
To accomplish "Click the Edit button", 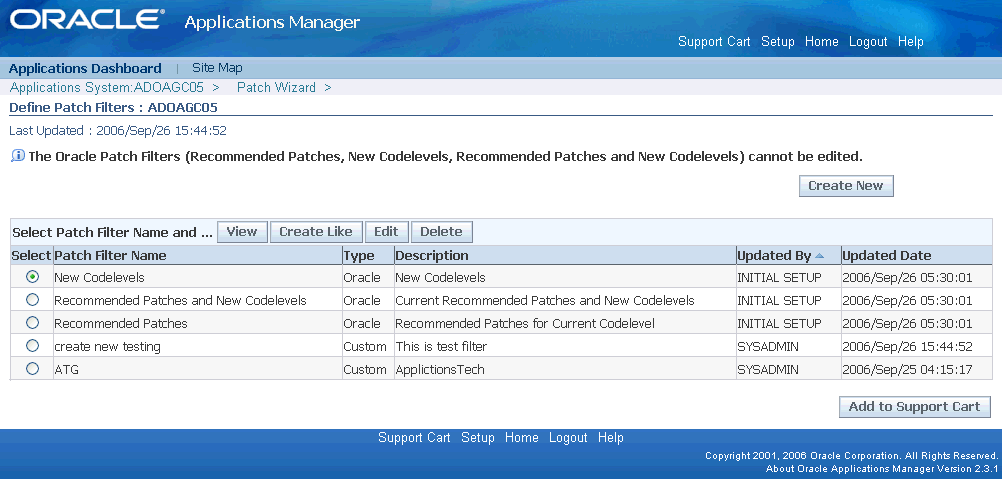I will click(386, 232).
